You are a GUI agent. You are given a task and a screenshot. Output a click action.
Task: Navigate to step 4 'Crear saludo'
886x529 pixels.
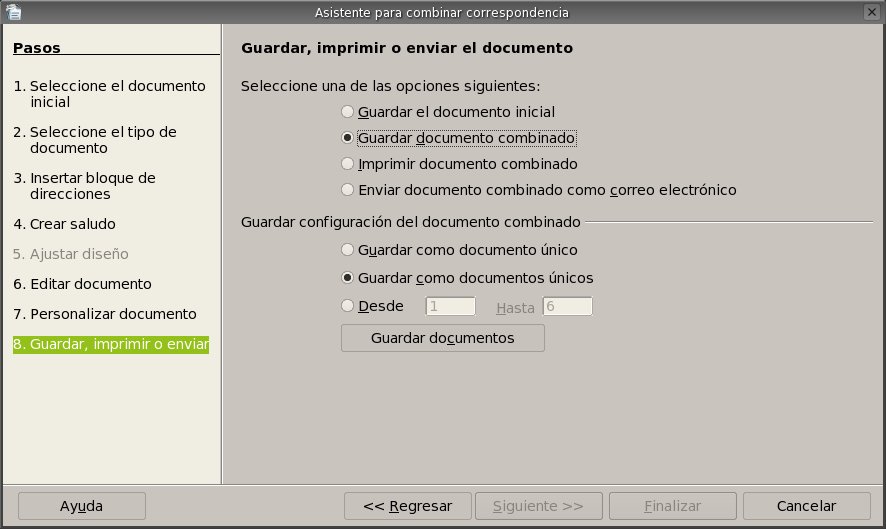[x=65, y=224]
